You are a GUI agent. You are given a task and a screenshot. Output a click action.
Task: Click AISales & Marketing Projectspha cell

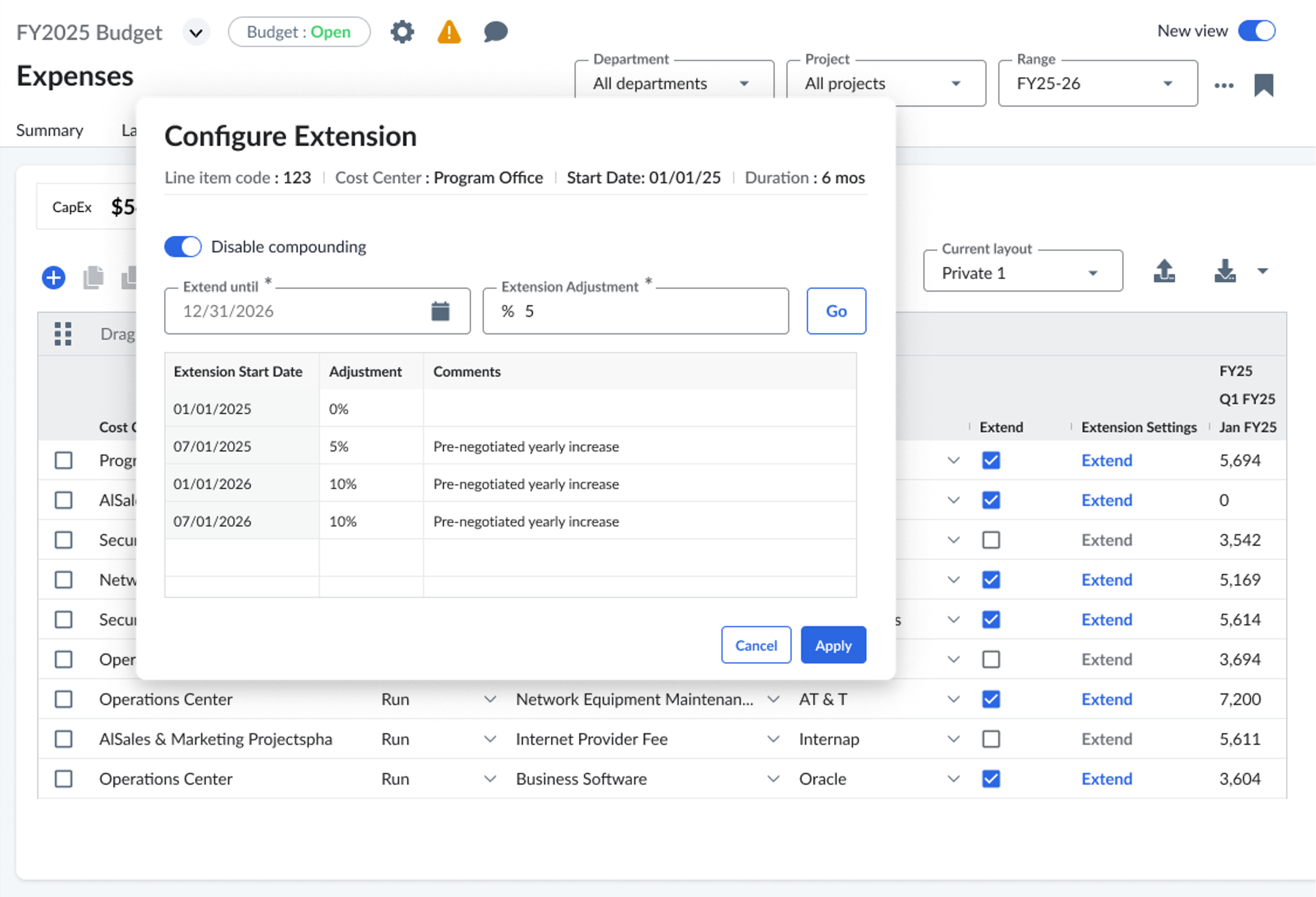pos(216,739)
